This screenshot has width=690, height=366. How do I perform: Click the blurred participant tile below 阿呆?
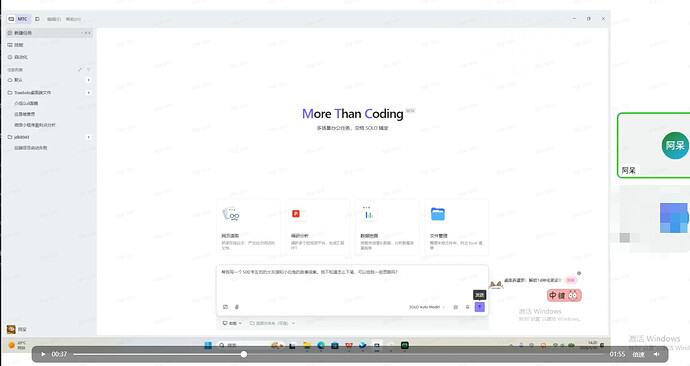[654, 219]
